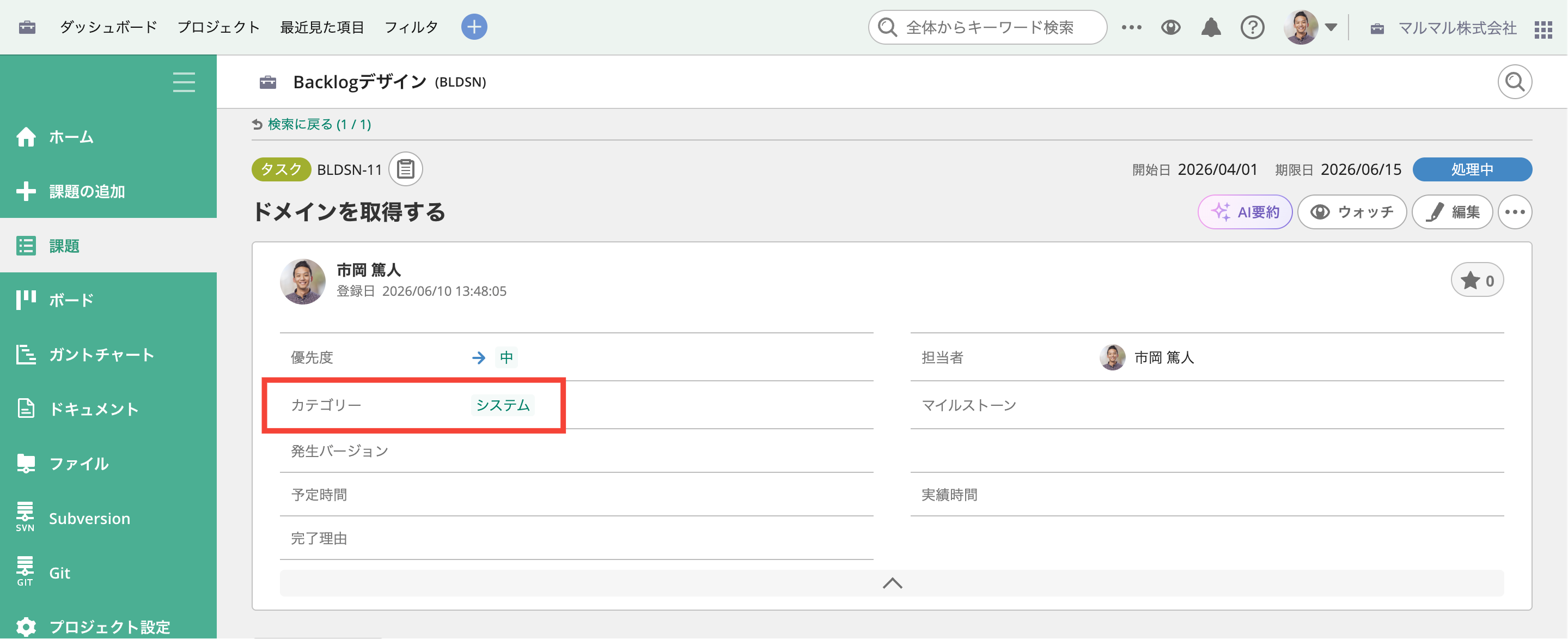Open the ダッシュボード menu
The image size is (1568, 639).
click(108, 27)
